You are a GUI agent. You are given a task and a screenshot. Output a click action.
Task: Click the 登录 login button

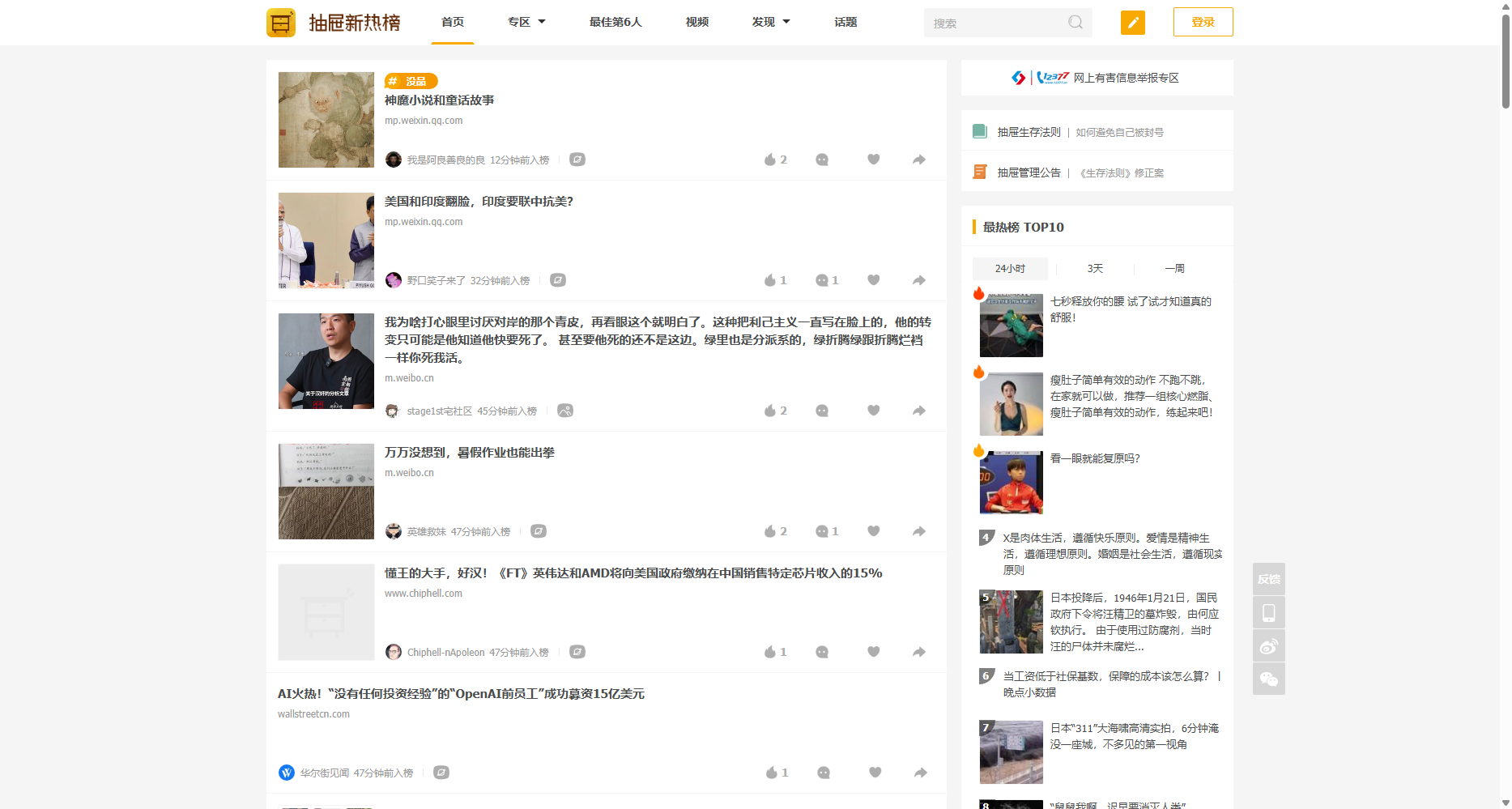1203,22
